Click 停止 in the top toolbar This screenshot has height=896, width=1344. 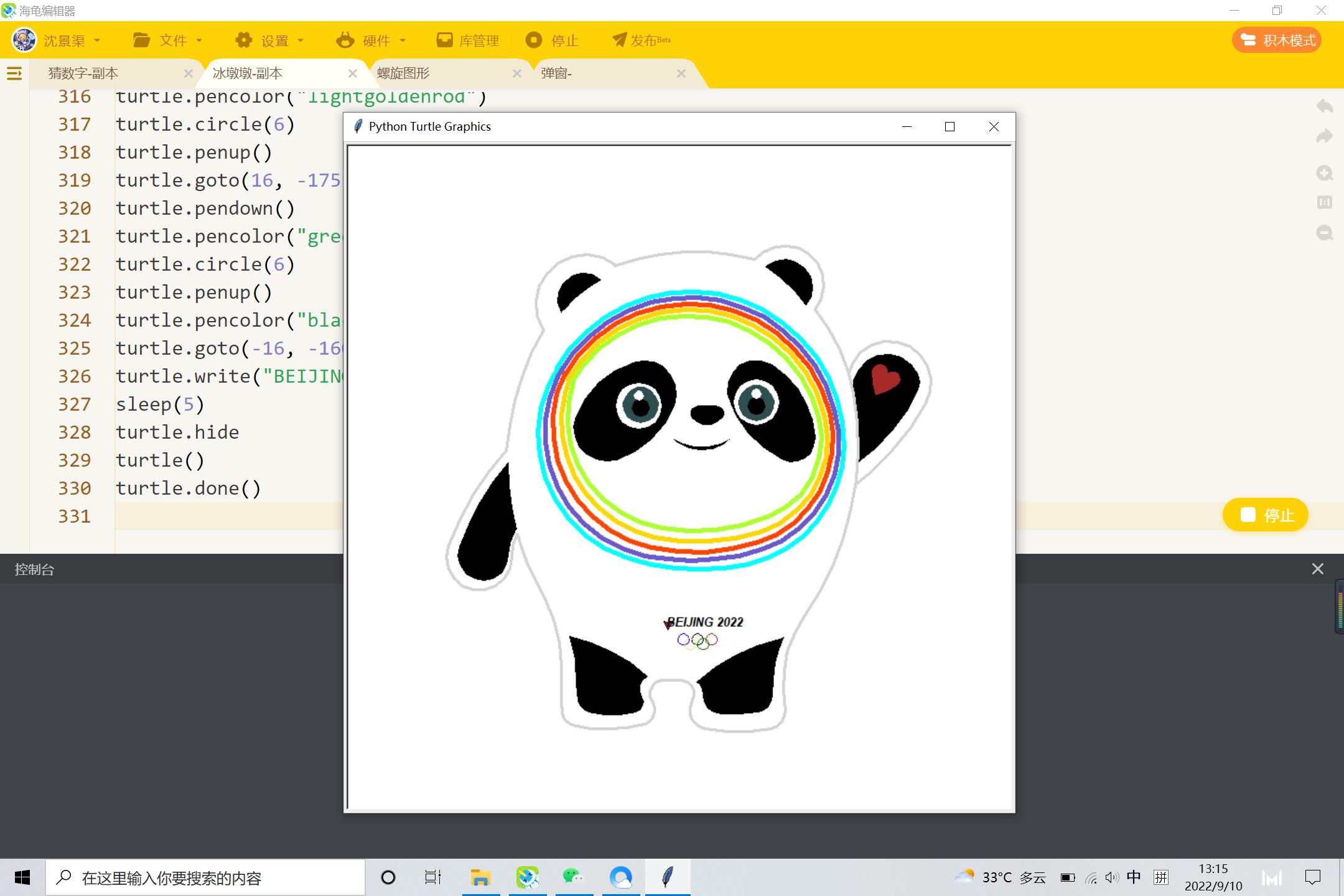coord(553,40)
